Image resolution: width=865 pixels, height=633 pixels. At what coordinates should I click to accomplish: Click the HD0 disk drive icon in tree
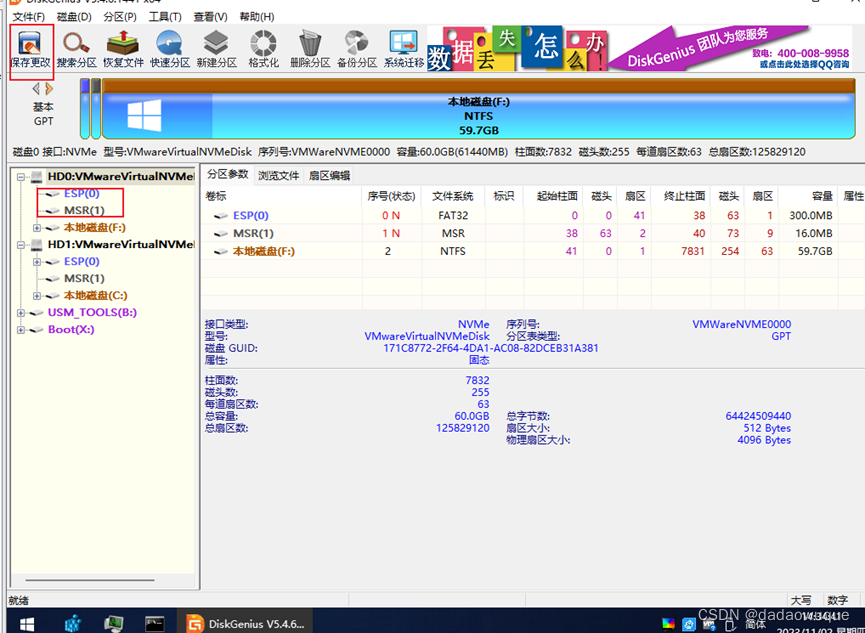pos(36,177)
